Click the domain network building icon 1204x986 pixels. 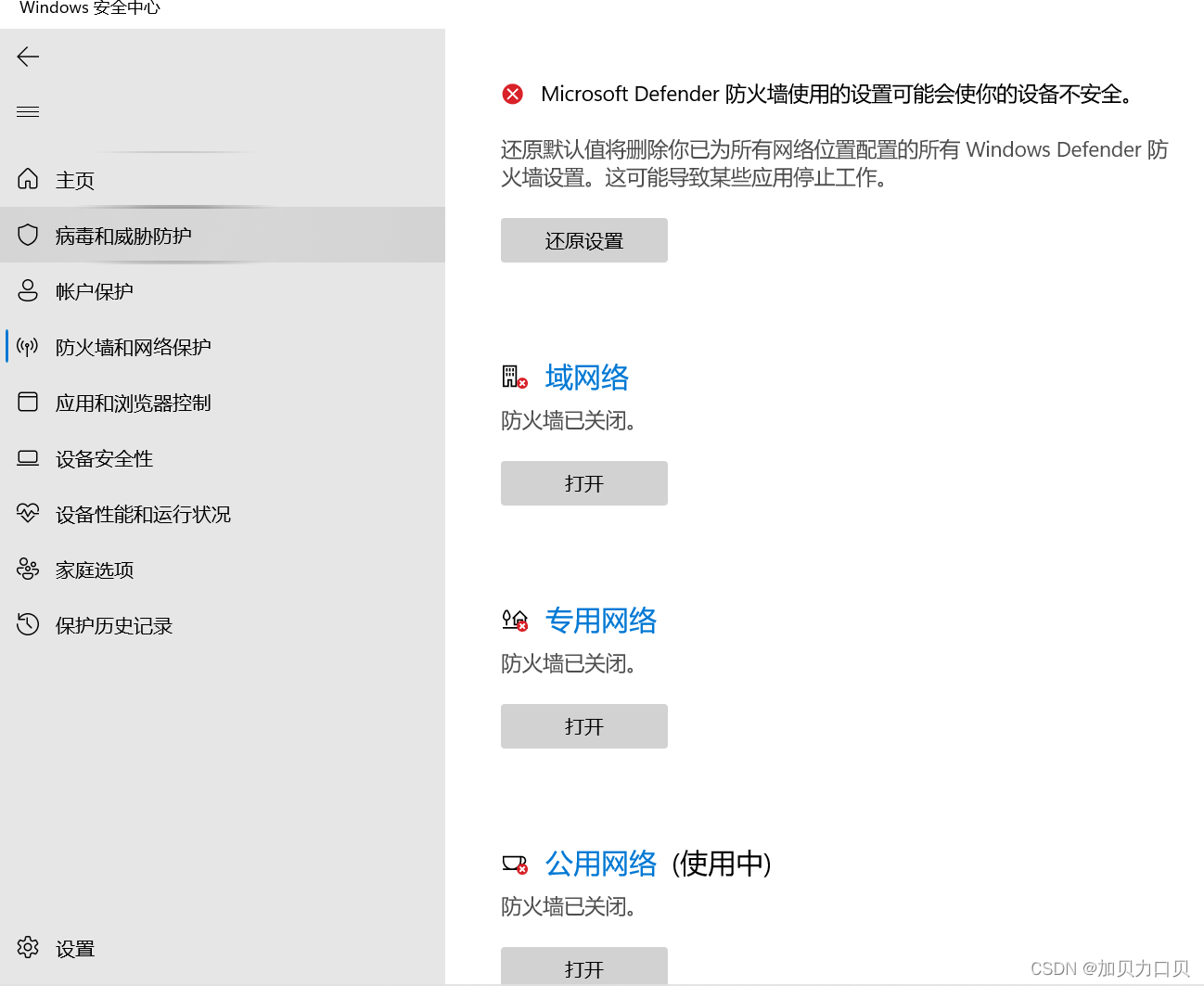[x=515, y=377]
